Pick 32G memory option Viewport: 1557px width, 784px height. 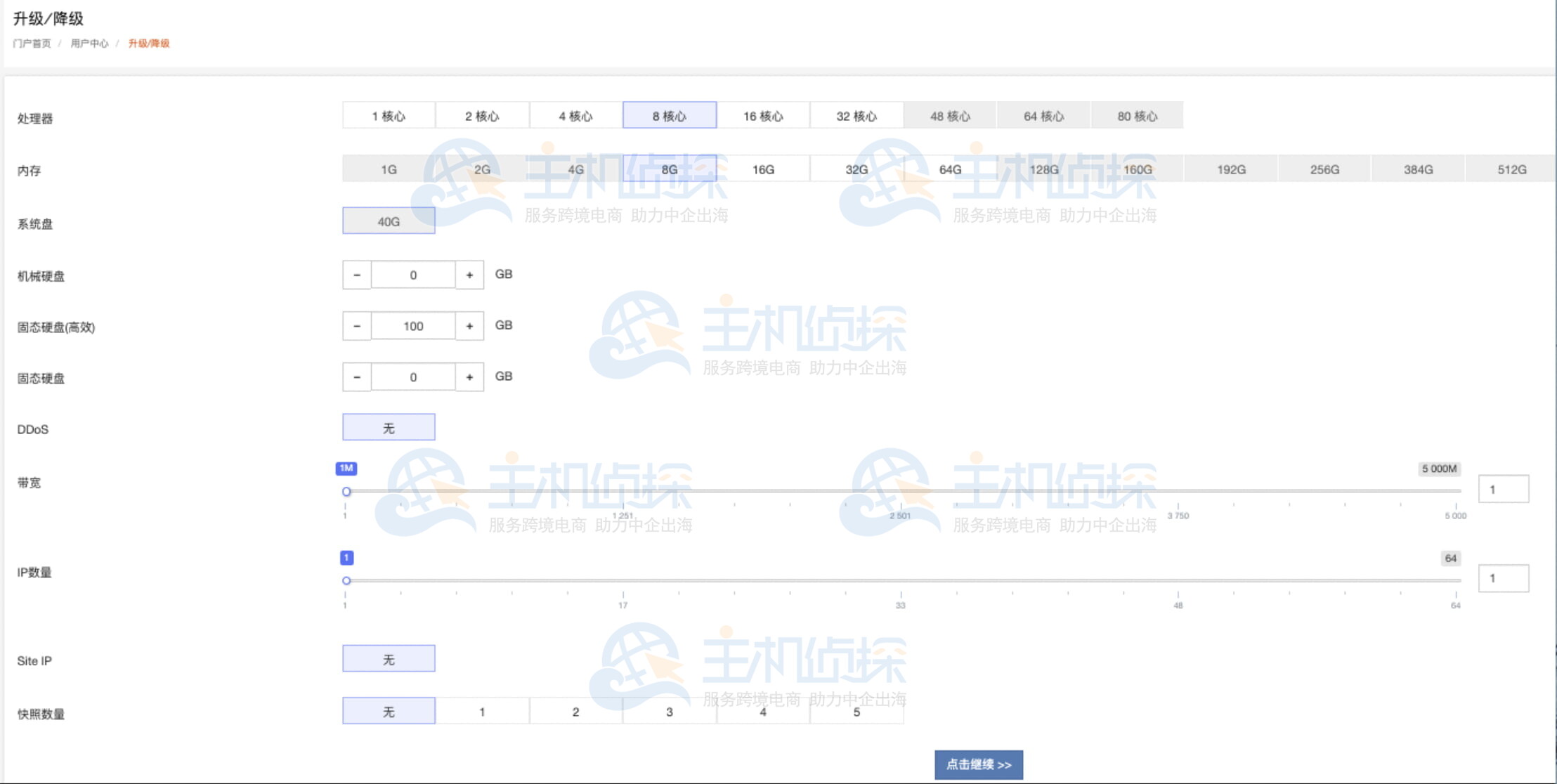pos(856,169)
